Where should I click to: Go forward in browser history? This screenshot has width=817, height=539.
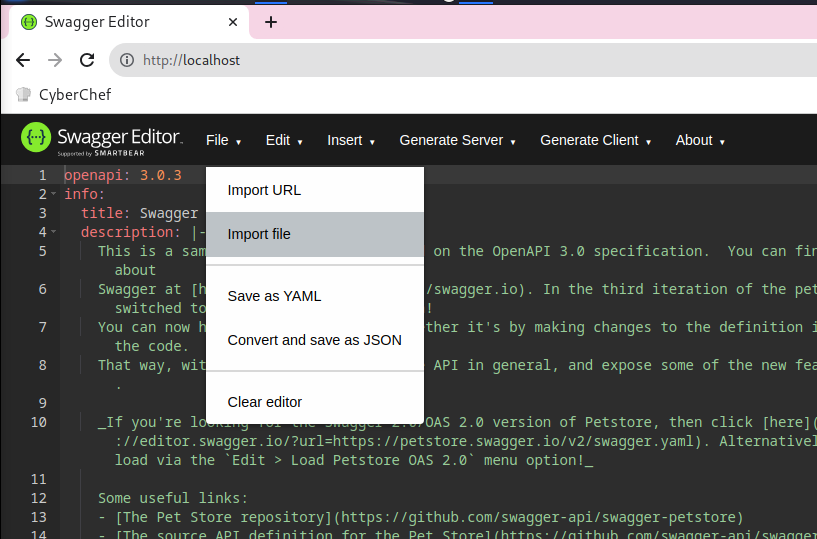[55, 60]
